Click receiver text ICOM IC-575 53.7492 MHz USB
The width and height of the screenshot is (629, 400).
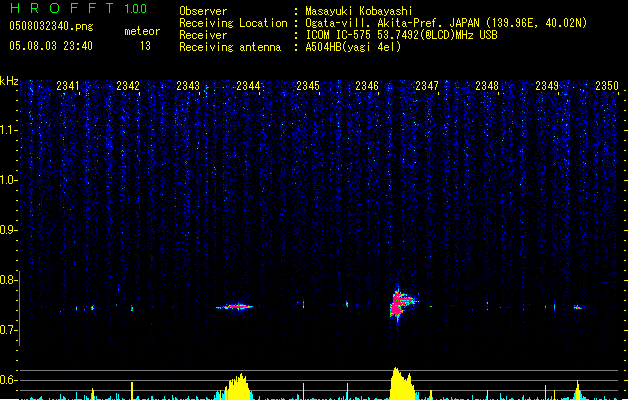click(401, 35)
